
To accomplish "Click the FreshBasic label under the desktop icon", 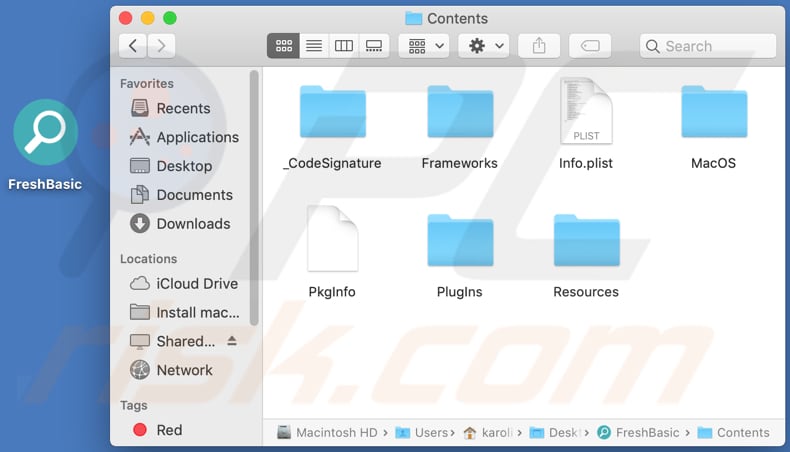I will [x=45, y=184].
